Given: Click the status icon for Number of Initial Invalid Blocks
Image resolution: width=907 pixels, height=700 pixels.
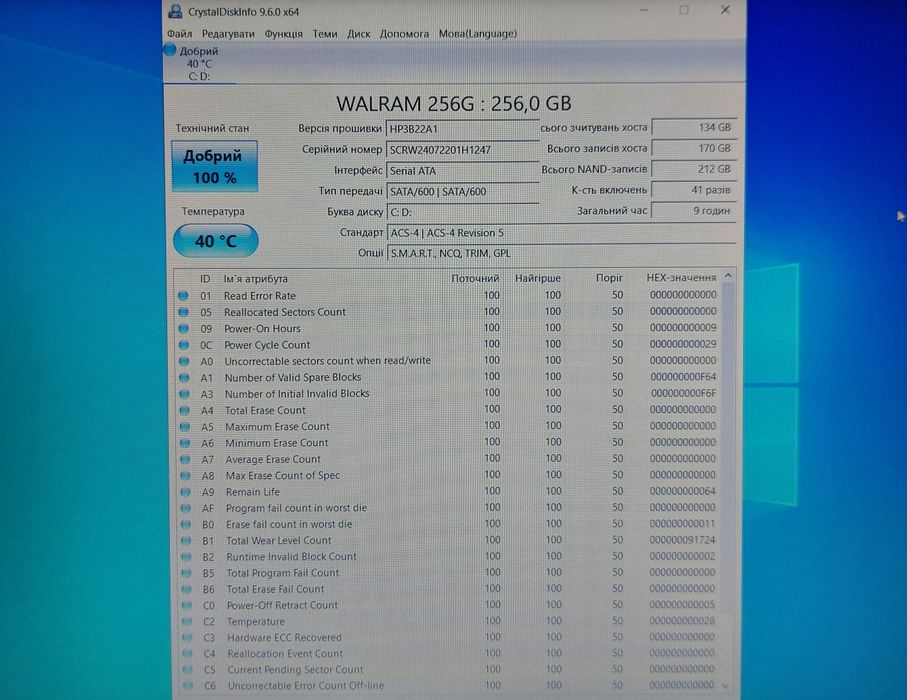Looking at the screenshot, I should [184, 394].
